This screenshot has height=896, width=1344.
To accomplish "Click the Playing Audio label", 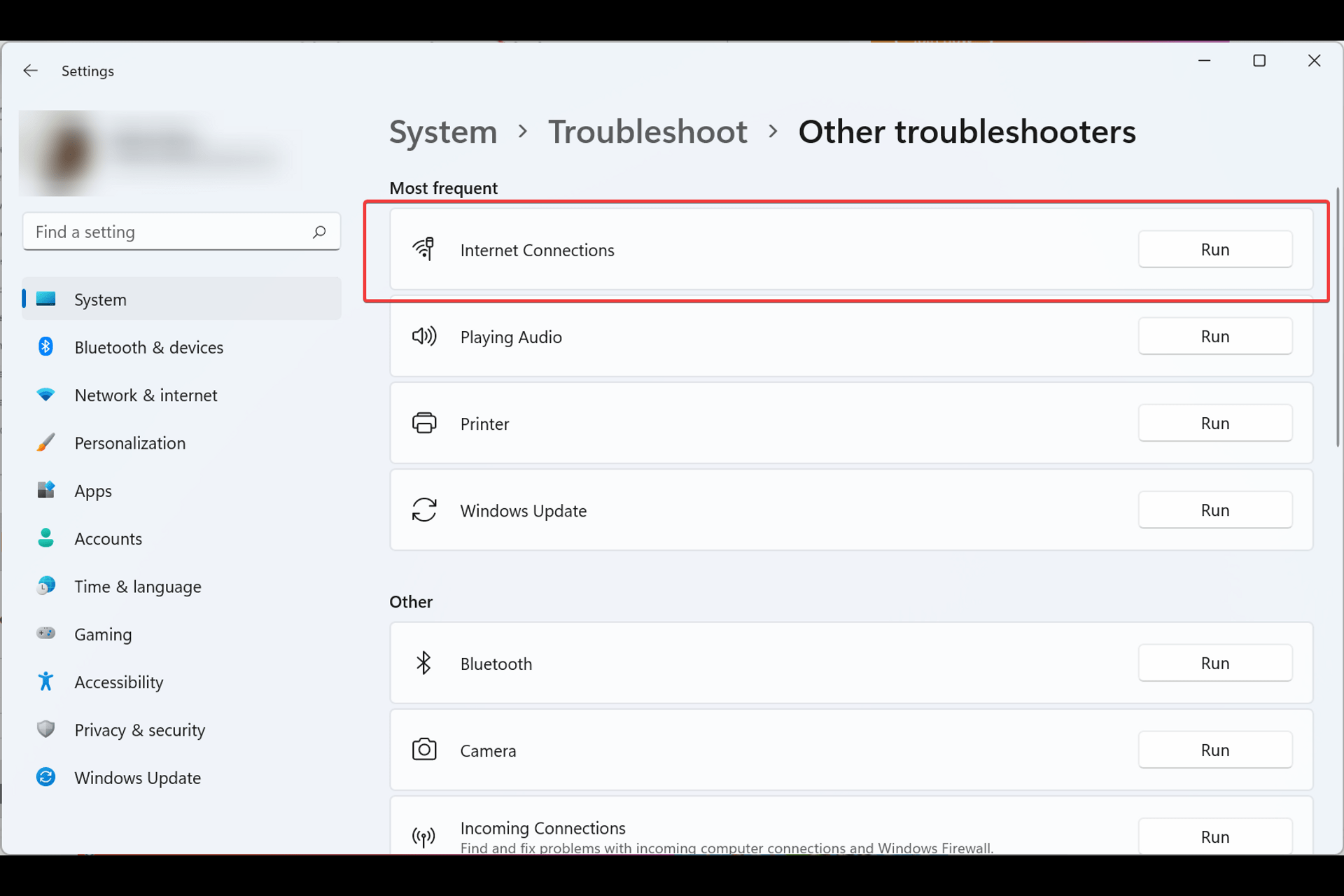I will point(511,337).
